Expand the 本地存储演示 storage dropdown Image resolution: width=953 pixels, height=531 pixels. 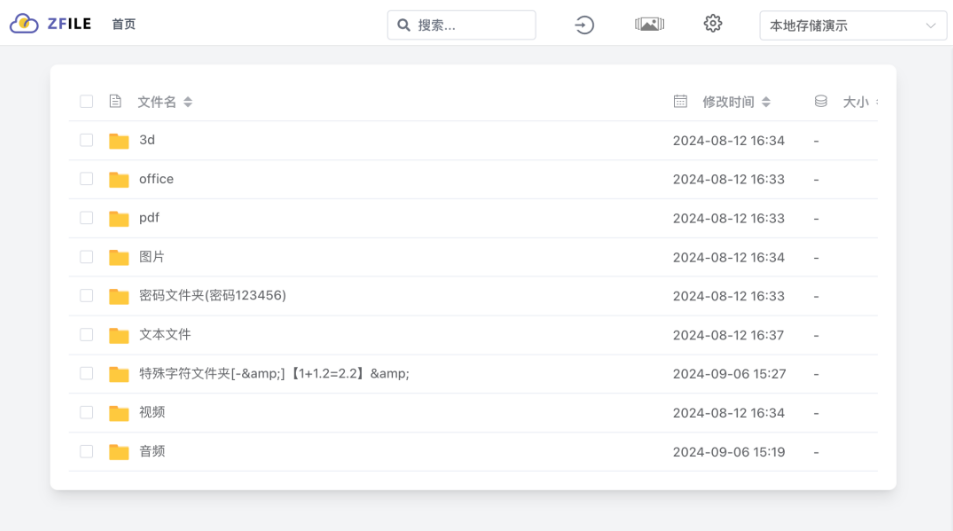pos(853,26)
